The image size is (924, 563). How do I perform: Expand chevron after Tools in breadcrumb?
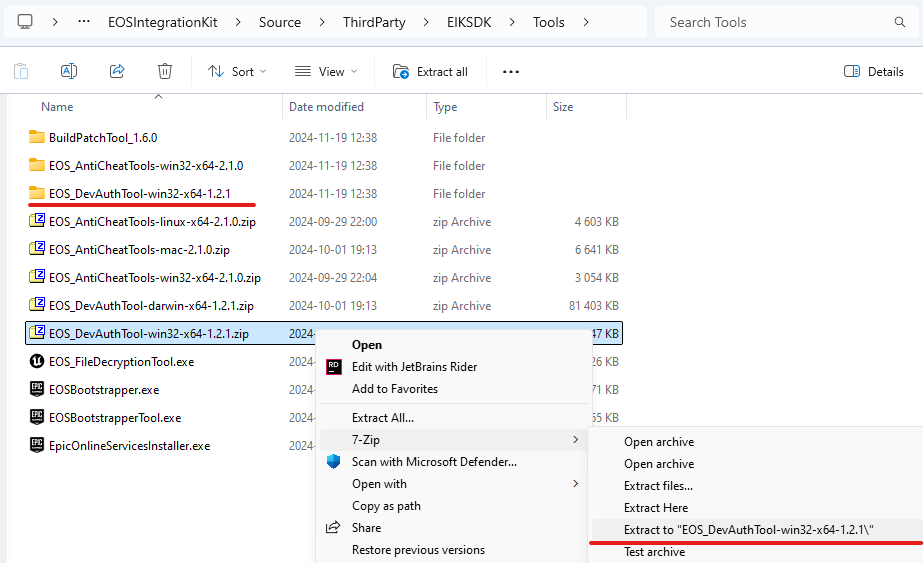(x=612, y=22)
